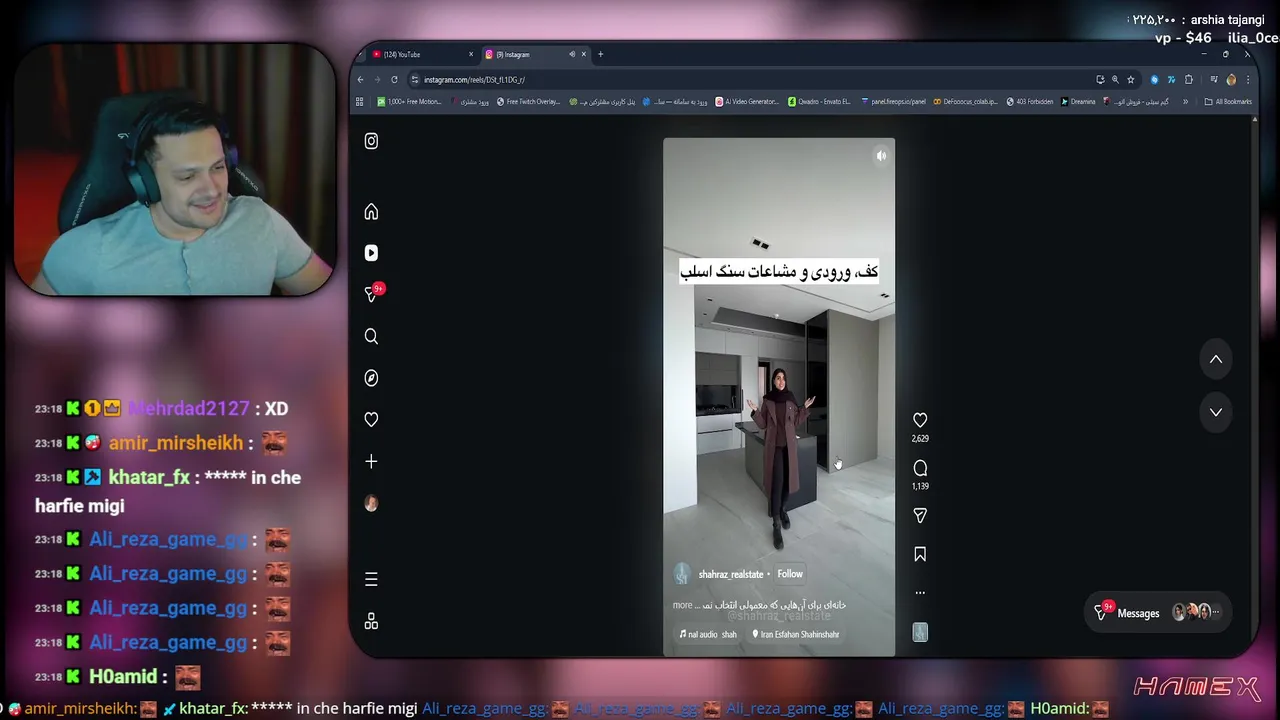Close the Instagram tab
Screen dimensions: 1280x720
coord(584,54)
